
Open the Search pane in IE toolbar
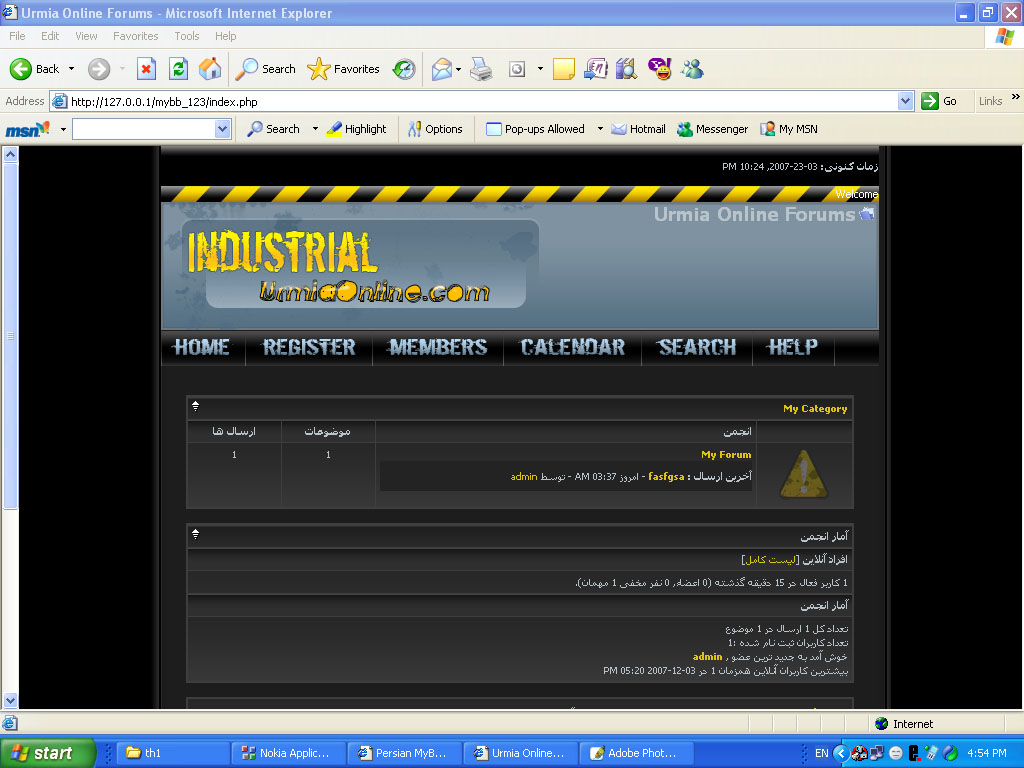[265, 69]
